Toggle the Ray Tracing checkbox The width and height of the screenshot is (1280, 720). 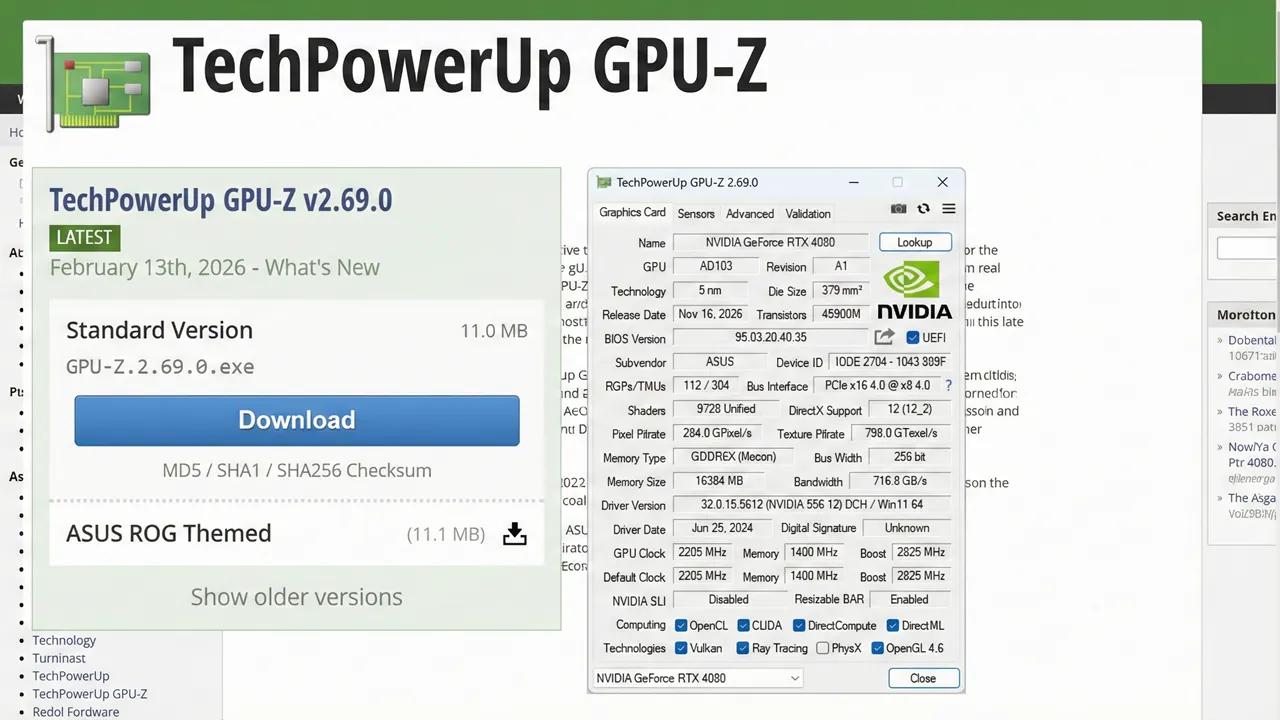click(x=743, y=648)
